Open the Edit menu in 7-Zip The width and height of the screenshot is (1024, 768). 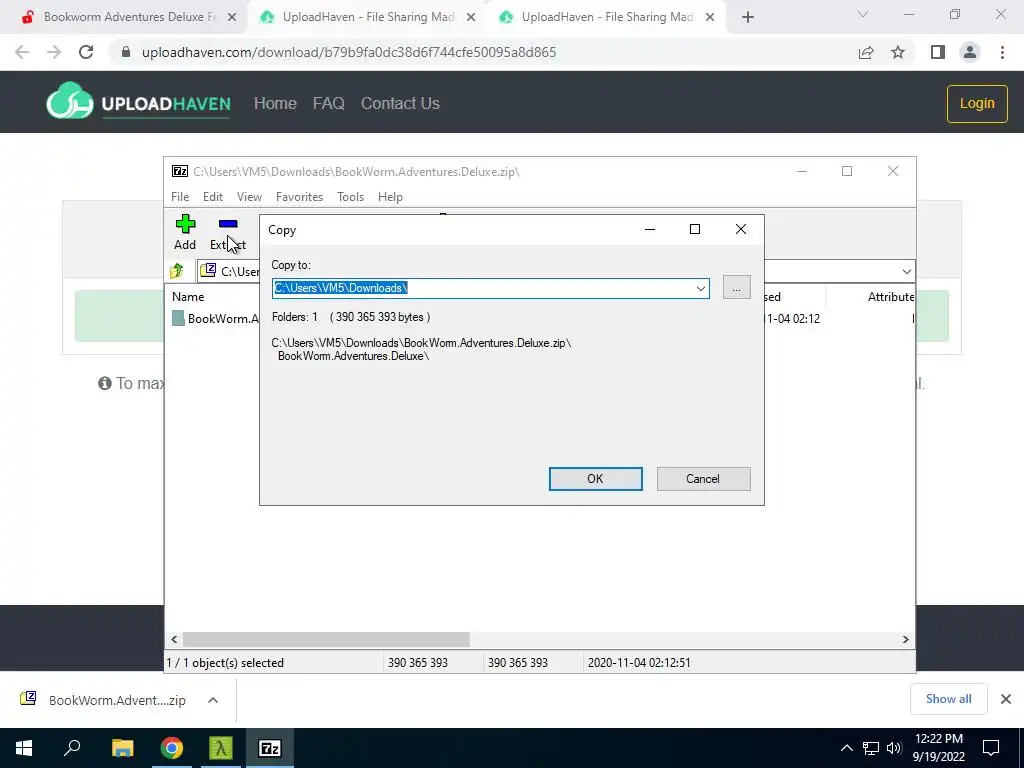(x=213, y=197)
